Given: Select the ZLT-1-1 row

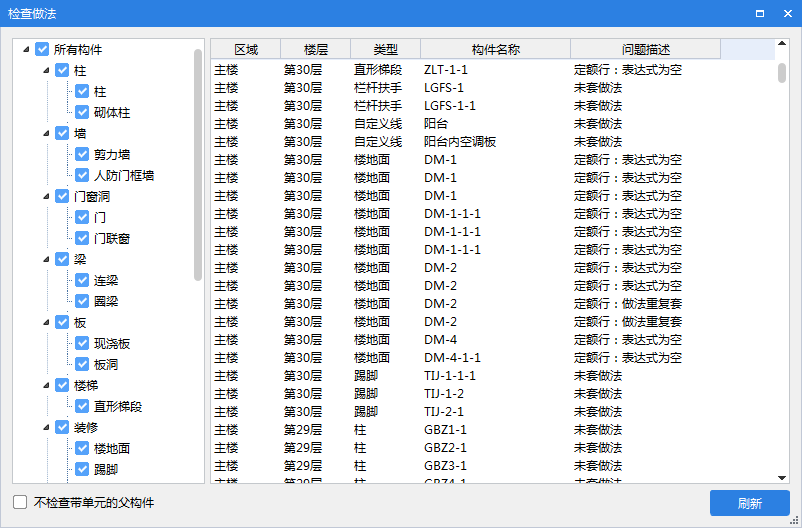Looking at the screenshot, I should [x=493, y=70].
